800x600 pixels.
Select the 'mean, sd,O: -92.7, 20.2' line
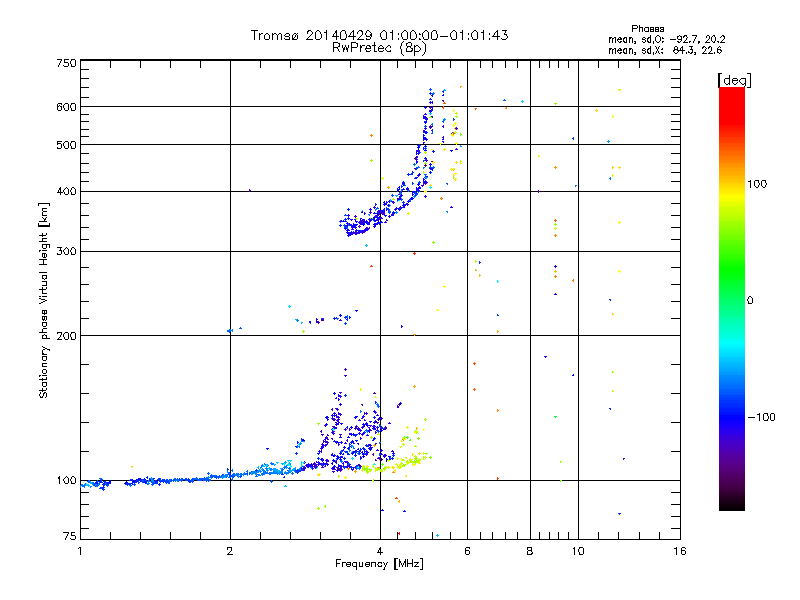click(x=666, y=39)
